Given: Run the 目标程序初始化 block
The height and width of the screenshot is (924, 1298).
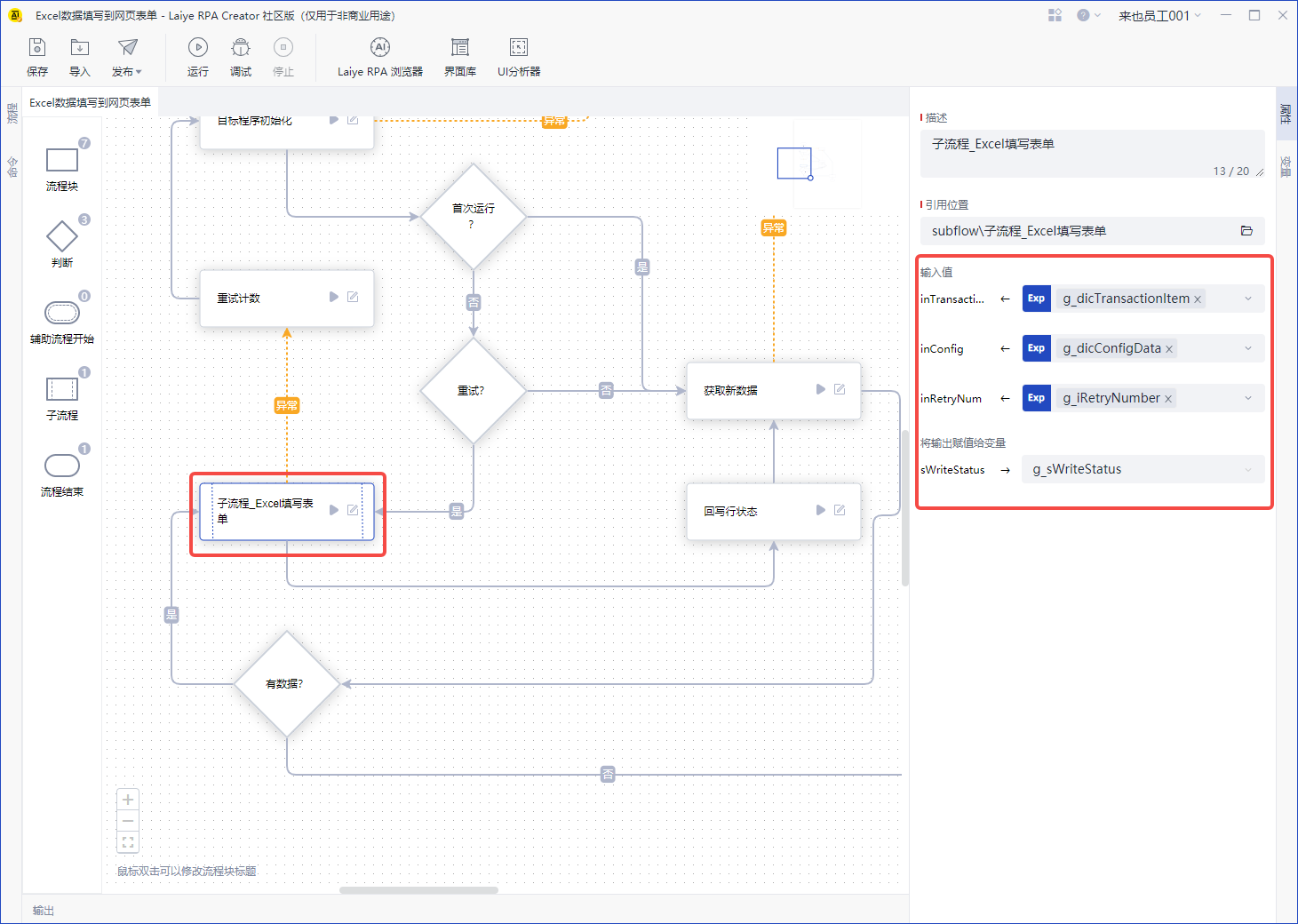Looking at the screenshot, I should click(x=334, y=120).
